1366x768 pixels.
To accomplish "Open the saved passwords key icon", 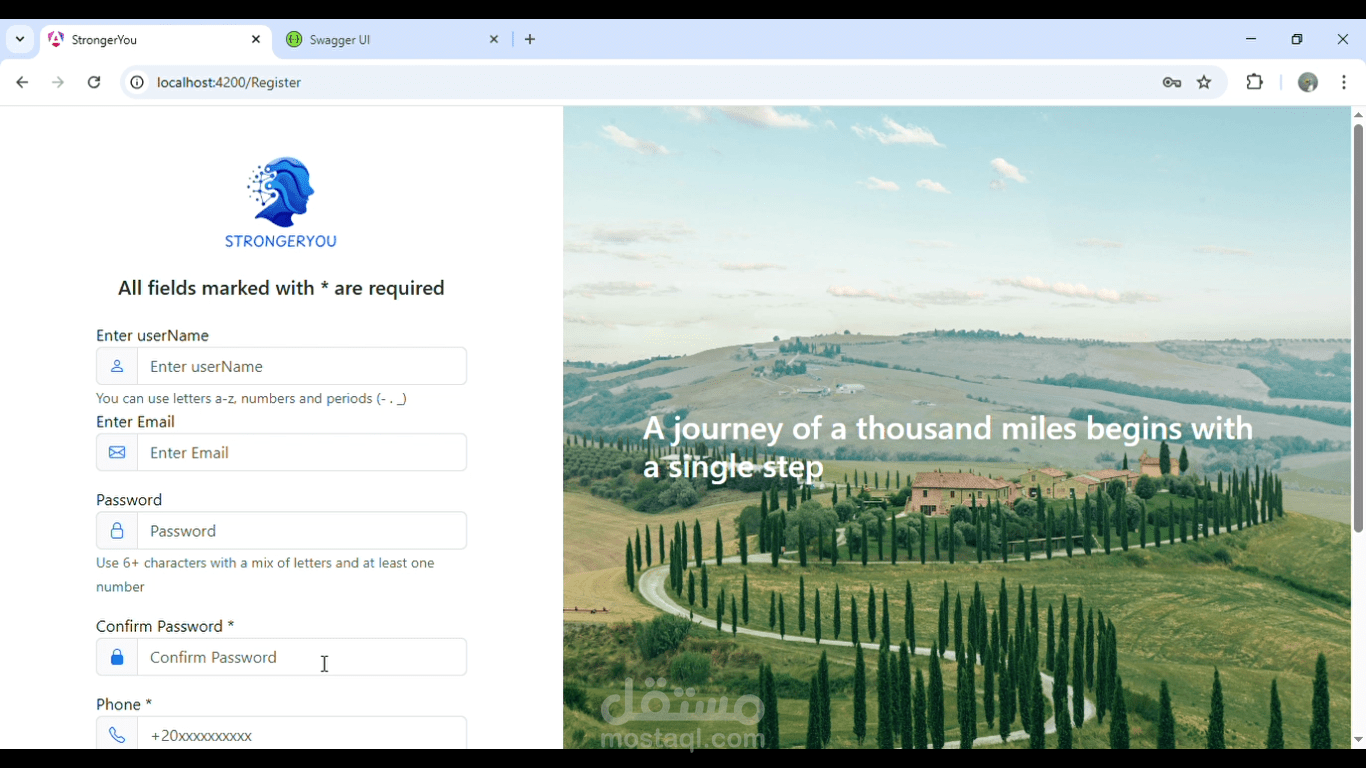I will click(1172, 82).
